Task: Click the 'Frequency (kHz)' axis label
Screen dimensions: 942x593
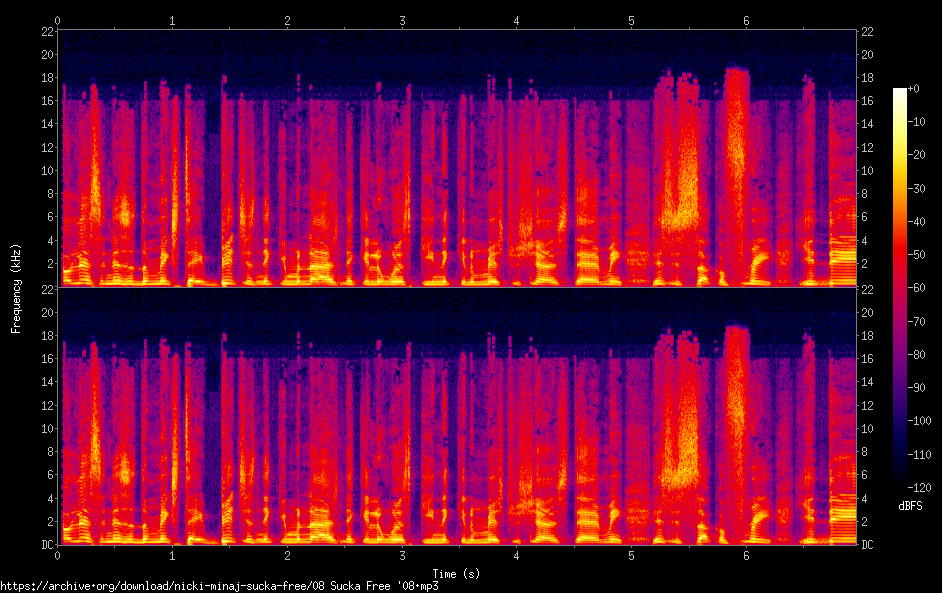Action: point(16,288)
